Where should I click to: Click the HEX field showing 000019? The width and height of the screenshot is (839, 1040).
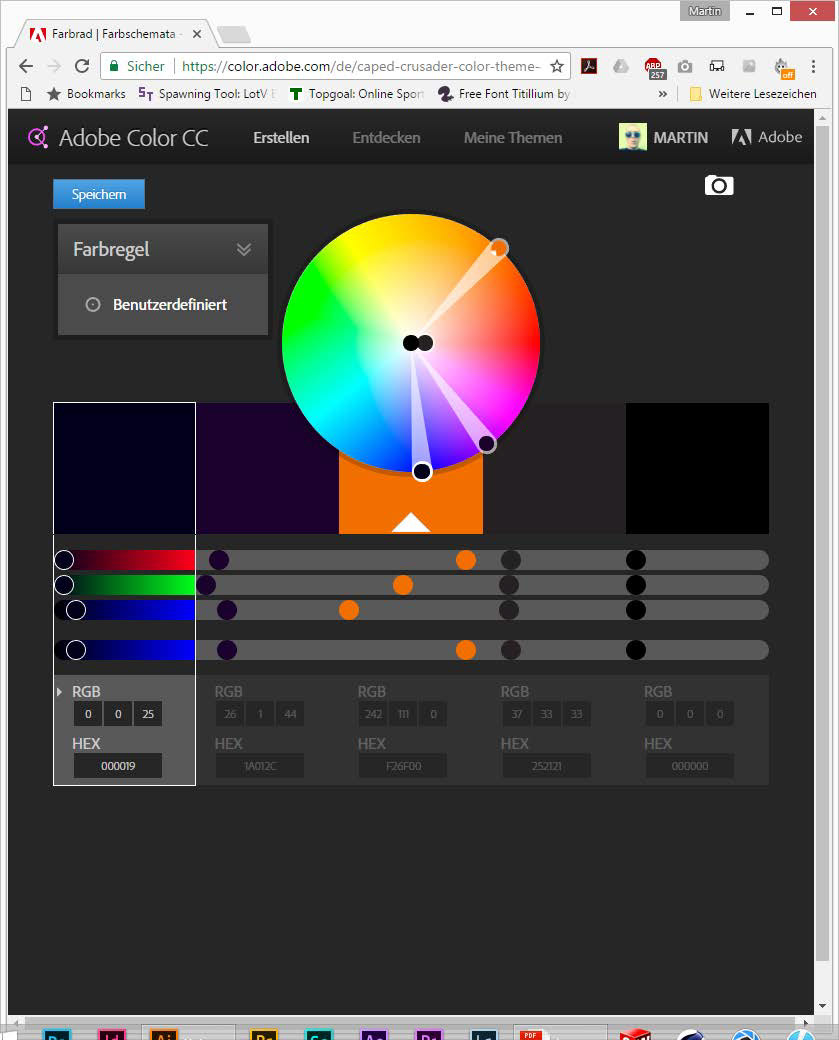117,765
